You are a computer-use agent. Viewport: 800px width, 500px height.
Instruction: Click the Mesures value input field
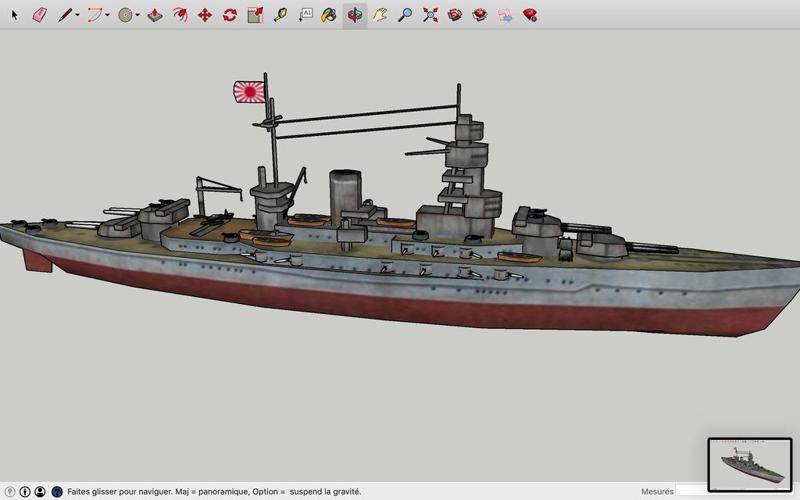[x=691, y=491]
